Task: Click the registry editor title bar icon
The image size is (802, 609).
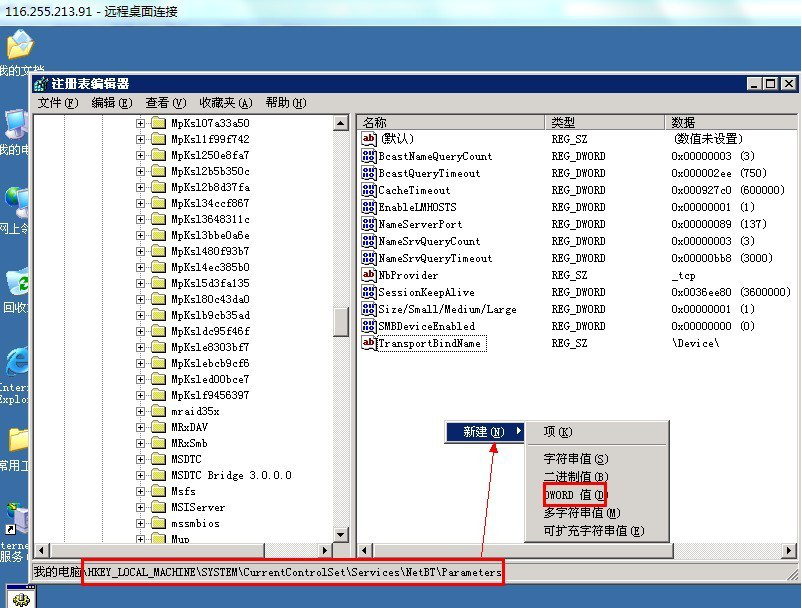Action: tap(42, 84)
